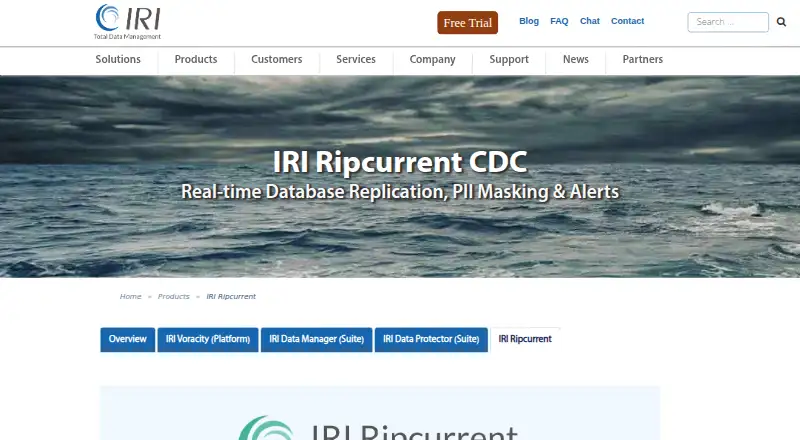800x440 pixels.
Task: Click the IRI Ripcurrent breadcrumb
Action: pos(231,296)
